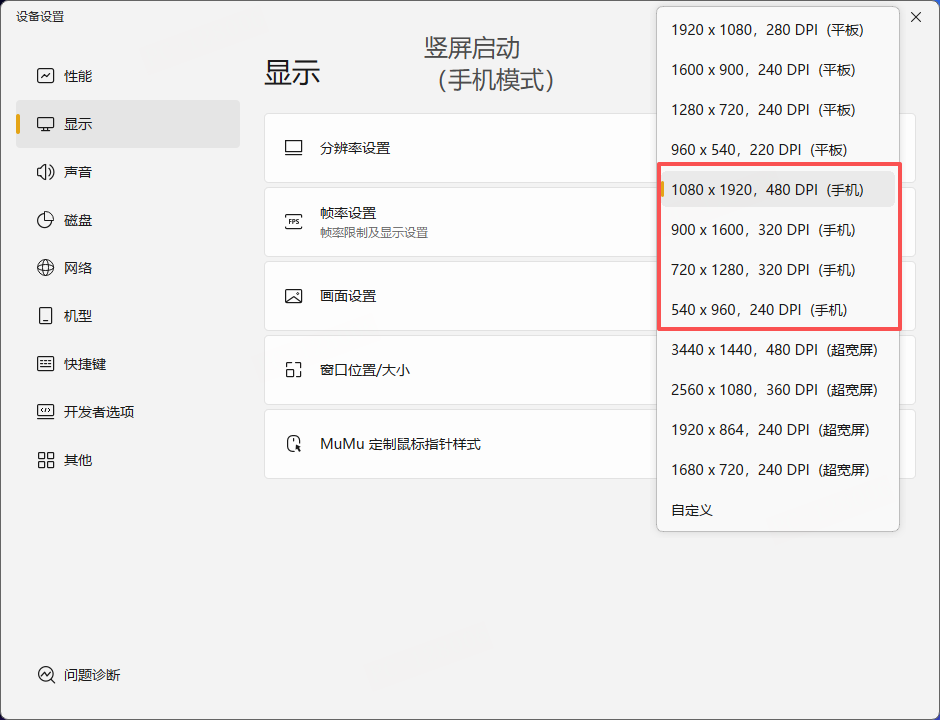Choose 2560 x 1080, 360 DPI (超宽屏)
940x720 pixels.
coord(778,390)
